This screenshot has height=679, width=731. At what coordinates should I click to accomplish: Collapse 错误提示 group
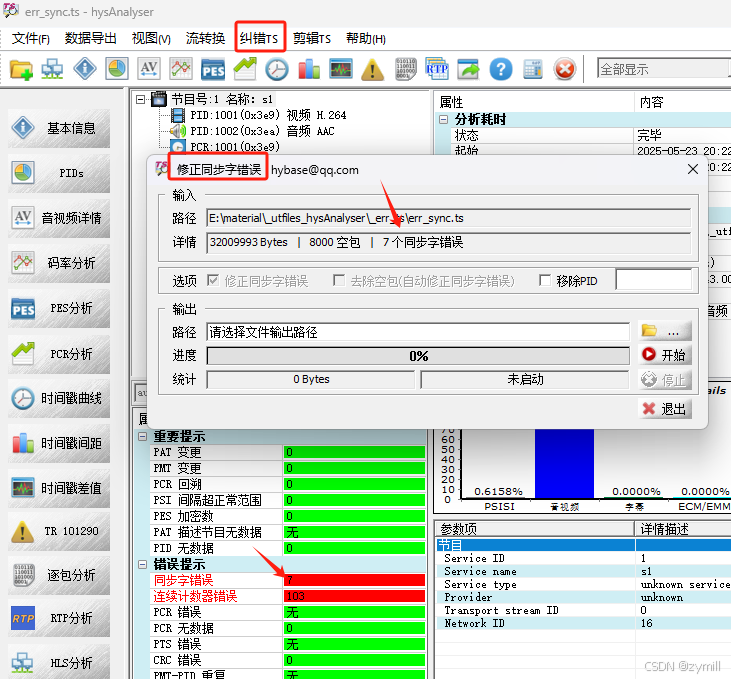(142, 565)
